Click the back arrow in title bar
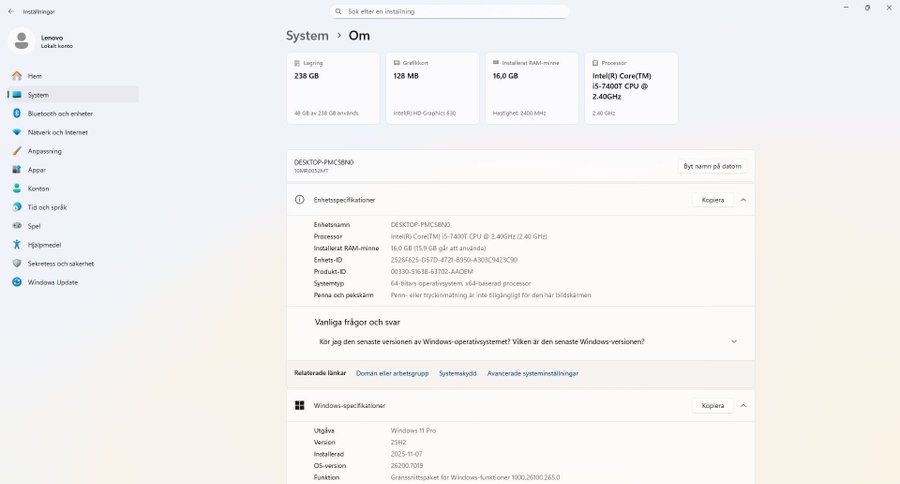The width and height of the screenshot is (900, 484). pos(10,11)
